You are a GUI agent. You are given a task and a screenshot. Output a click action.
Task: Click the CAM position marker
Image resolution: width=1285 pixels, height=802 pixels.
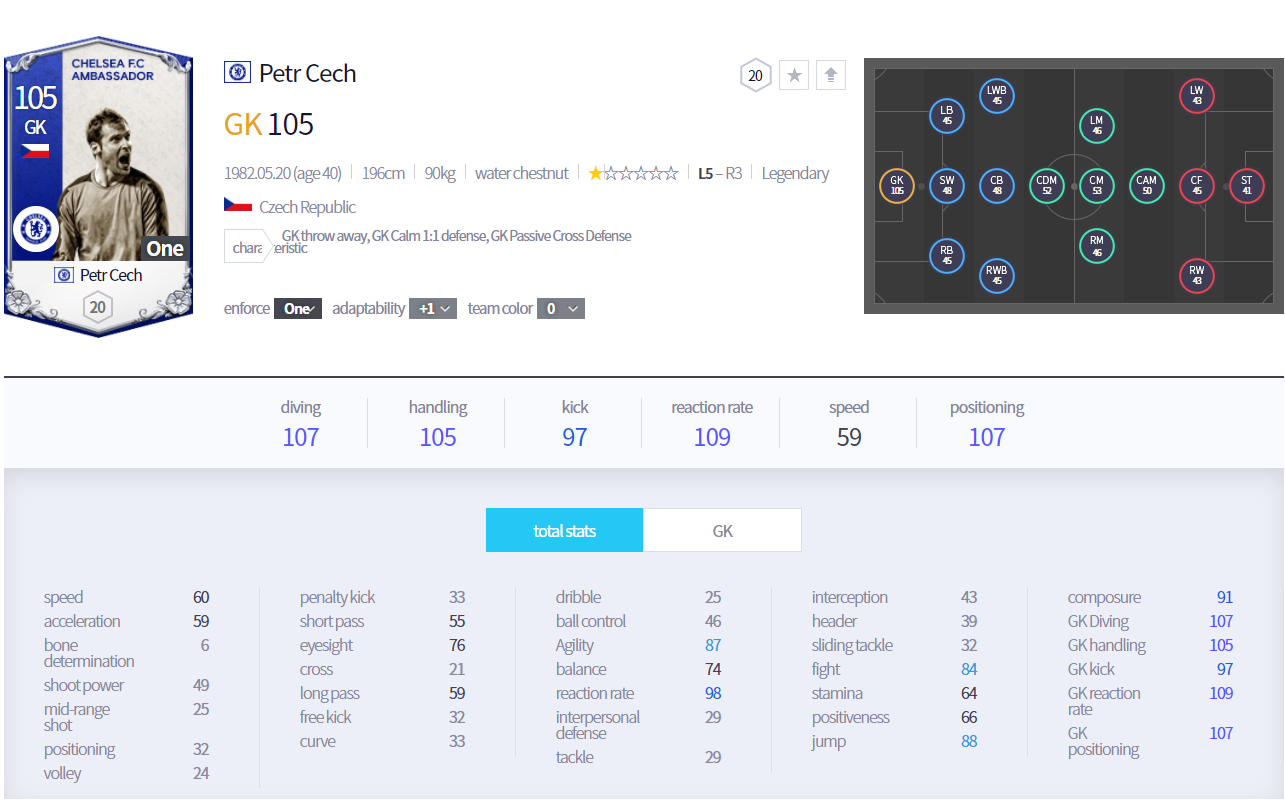click(1146, 186)
